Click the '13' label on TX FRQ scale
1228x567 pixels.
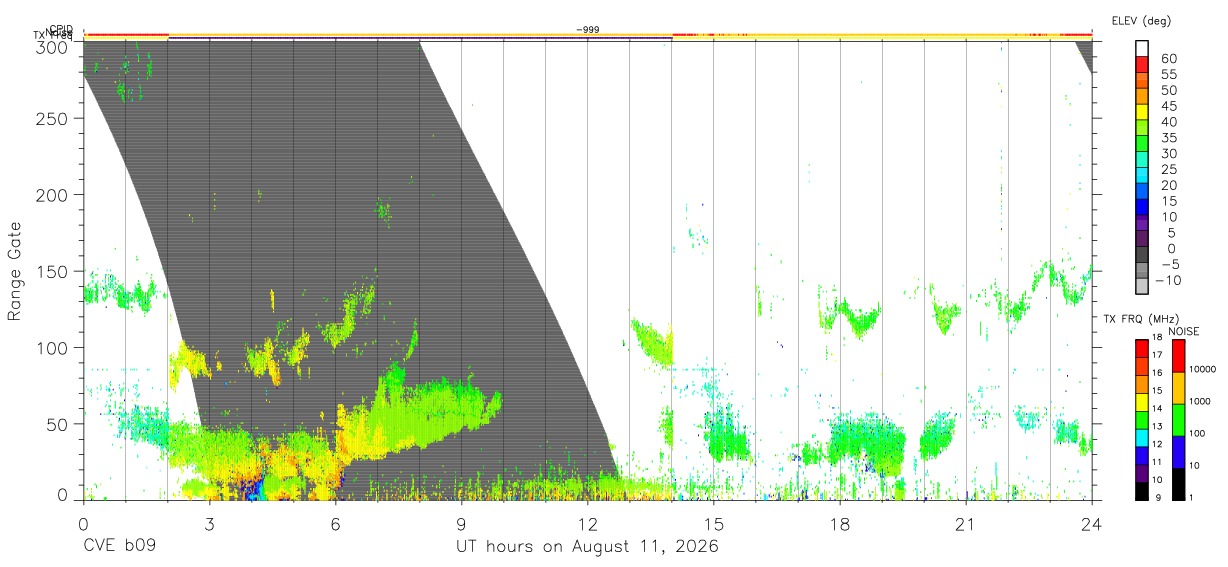(x=1157, y=427)
